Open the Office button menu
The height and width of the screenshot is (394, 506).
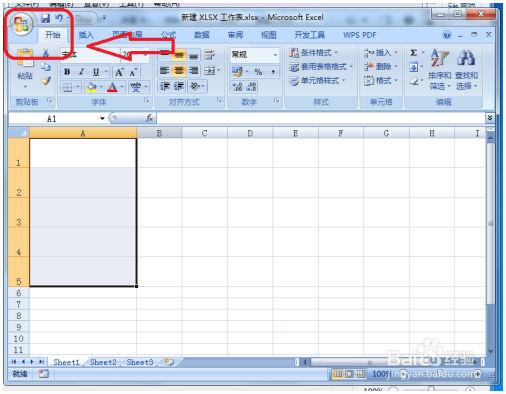tap(22, 24)
